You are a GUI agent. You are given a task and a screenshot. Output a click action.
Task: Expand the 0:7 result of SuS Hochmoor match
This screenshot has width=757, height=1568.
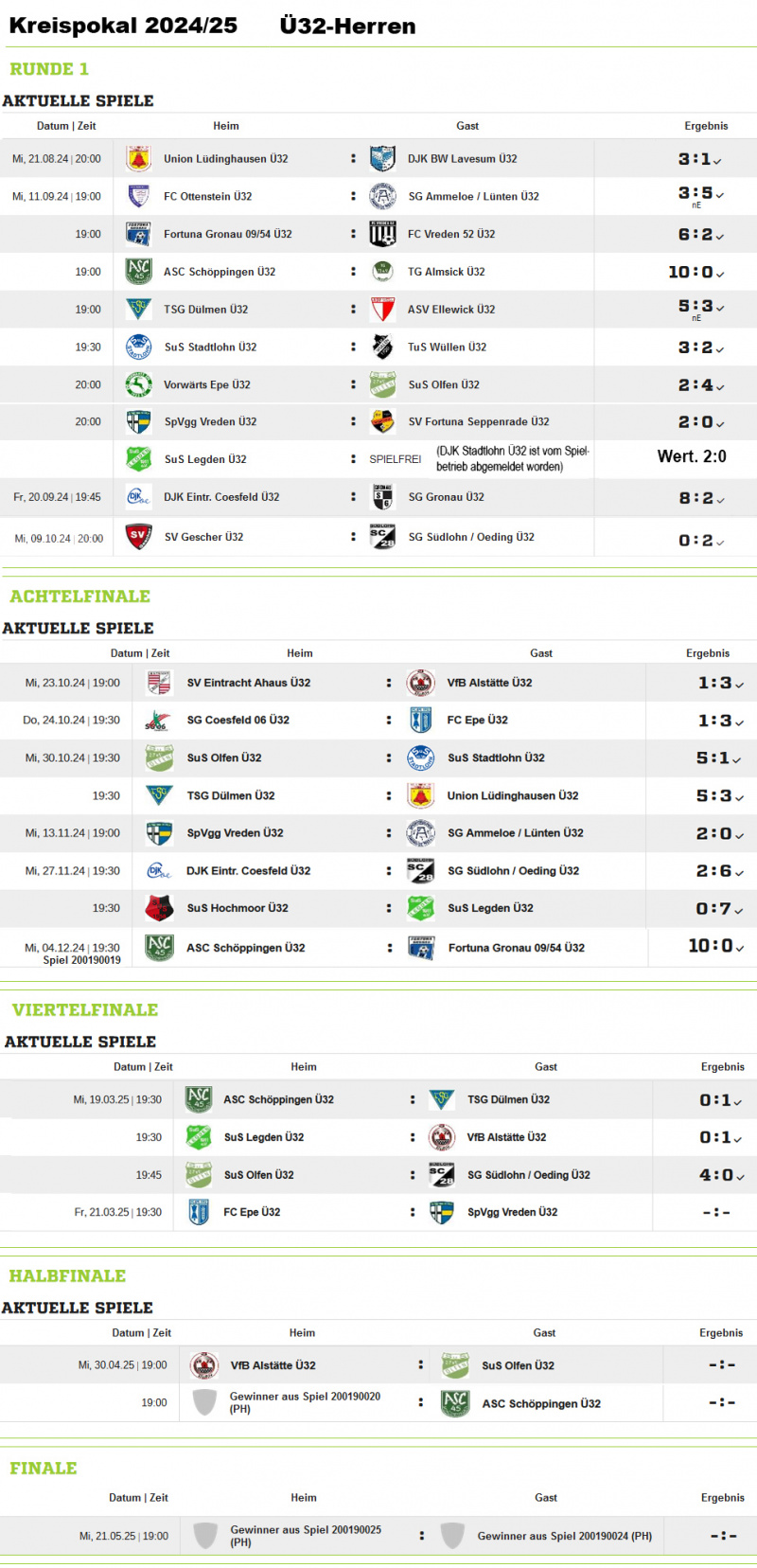tap(720, 909)
